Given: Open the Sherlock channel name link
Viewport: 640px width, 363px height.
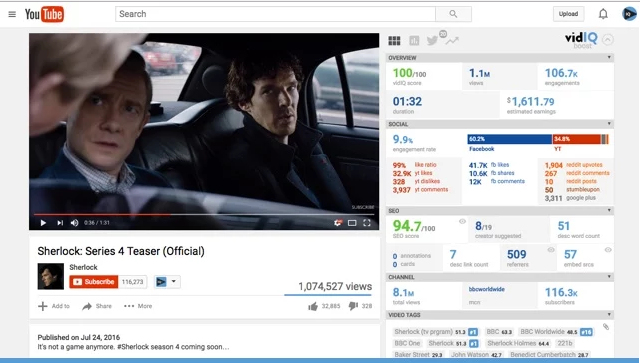Looking at the screenshot, I should pyautogui.click(x=83, y=267).
